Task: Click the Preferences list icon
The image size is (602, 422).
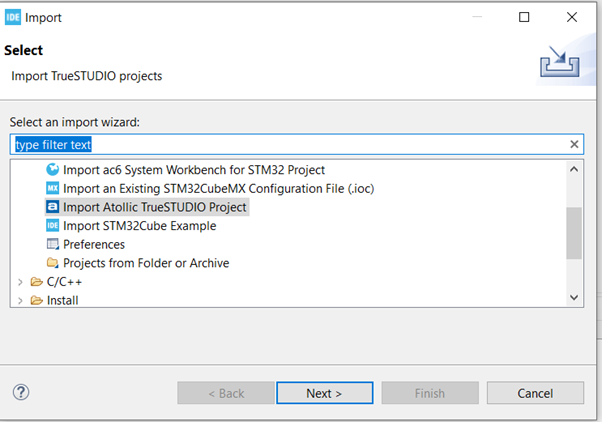Action: [x=53, y=244]
